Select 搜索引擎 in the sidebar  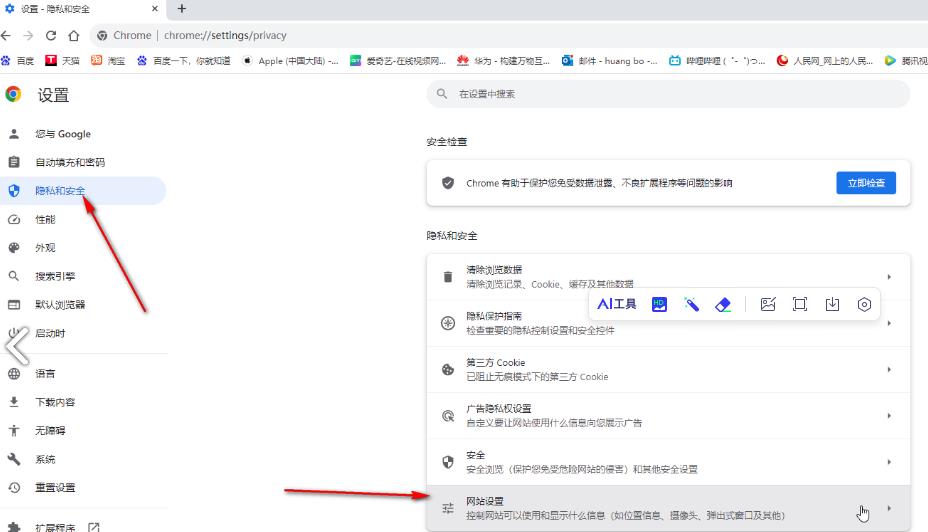click(x=83, y=276)
